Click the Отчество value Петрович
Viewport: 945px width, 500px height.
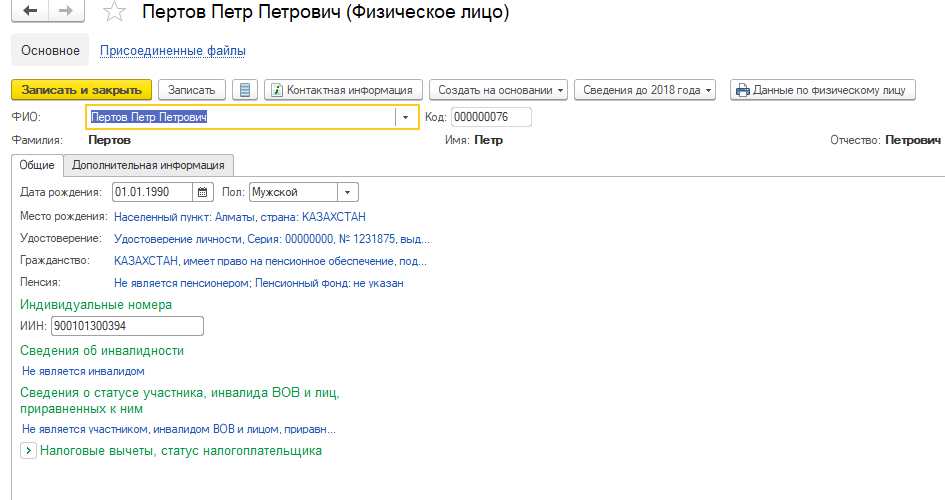[912, 140]
